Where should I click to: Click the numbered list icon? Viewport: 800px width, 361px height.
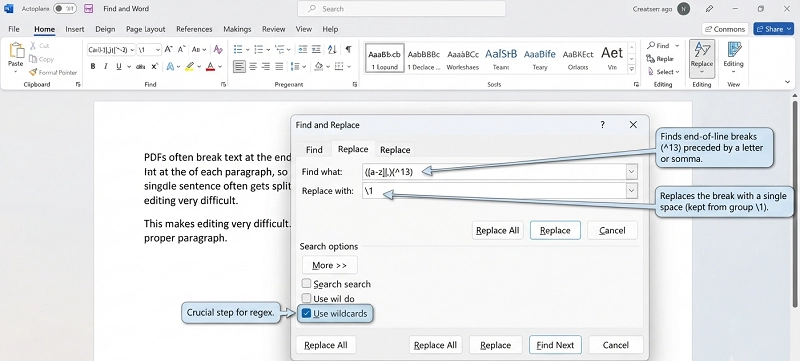click(x=259, y=49)
